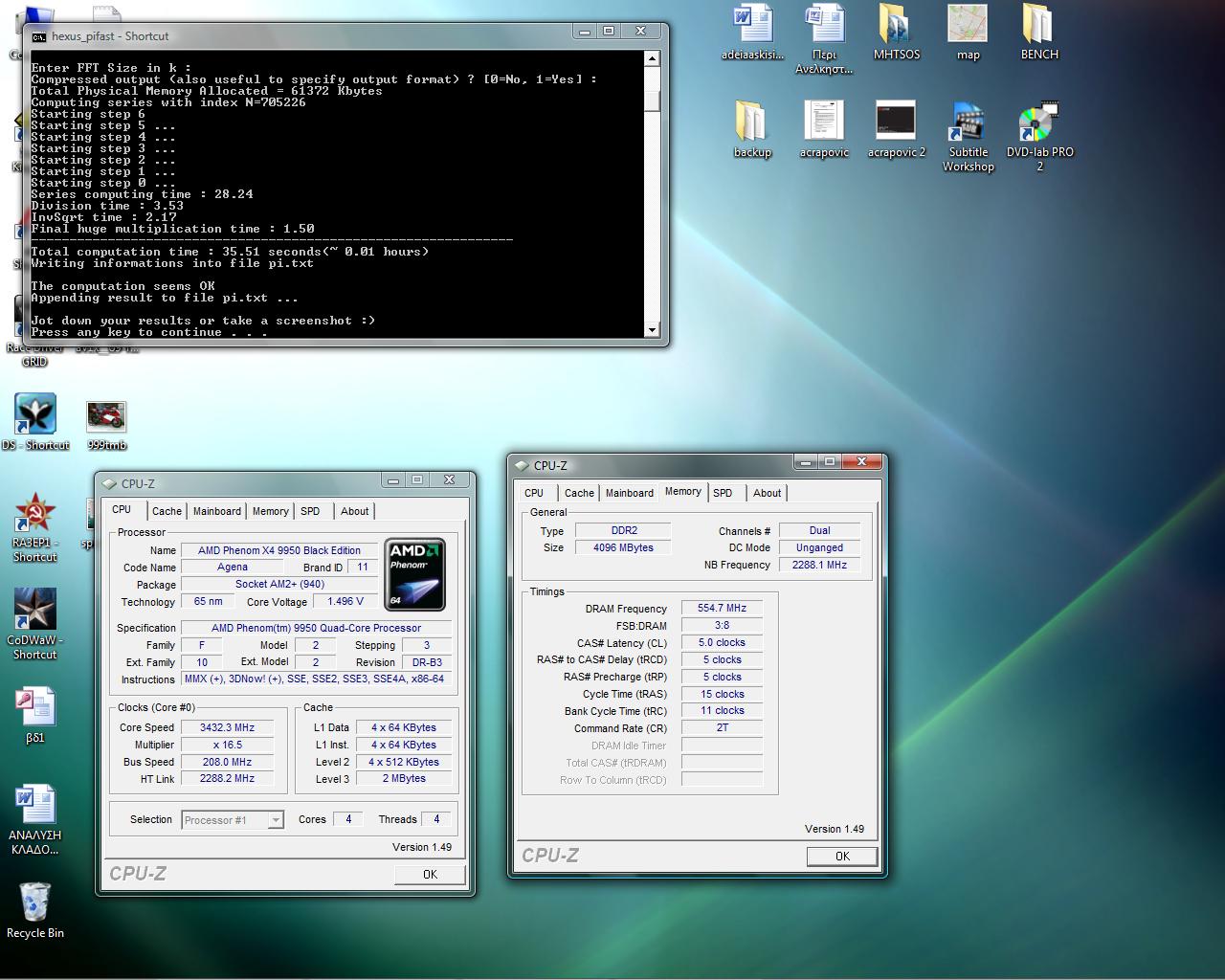
Task: Switch to Mainboard tab in left CPU-Z window
Action: pyautogui.click(x=217, y=511)
